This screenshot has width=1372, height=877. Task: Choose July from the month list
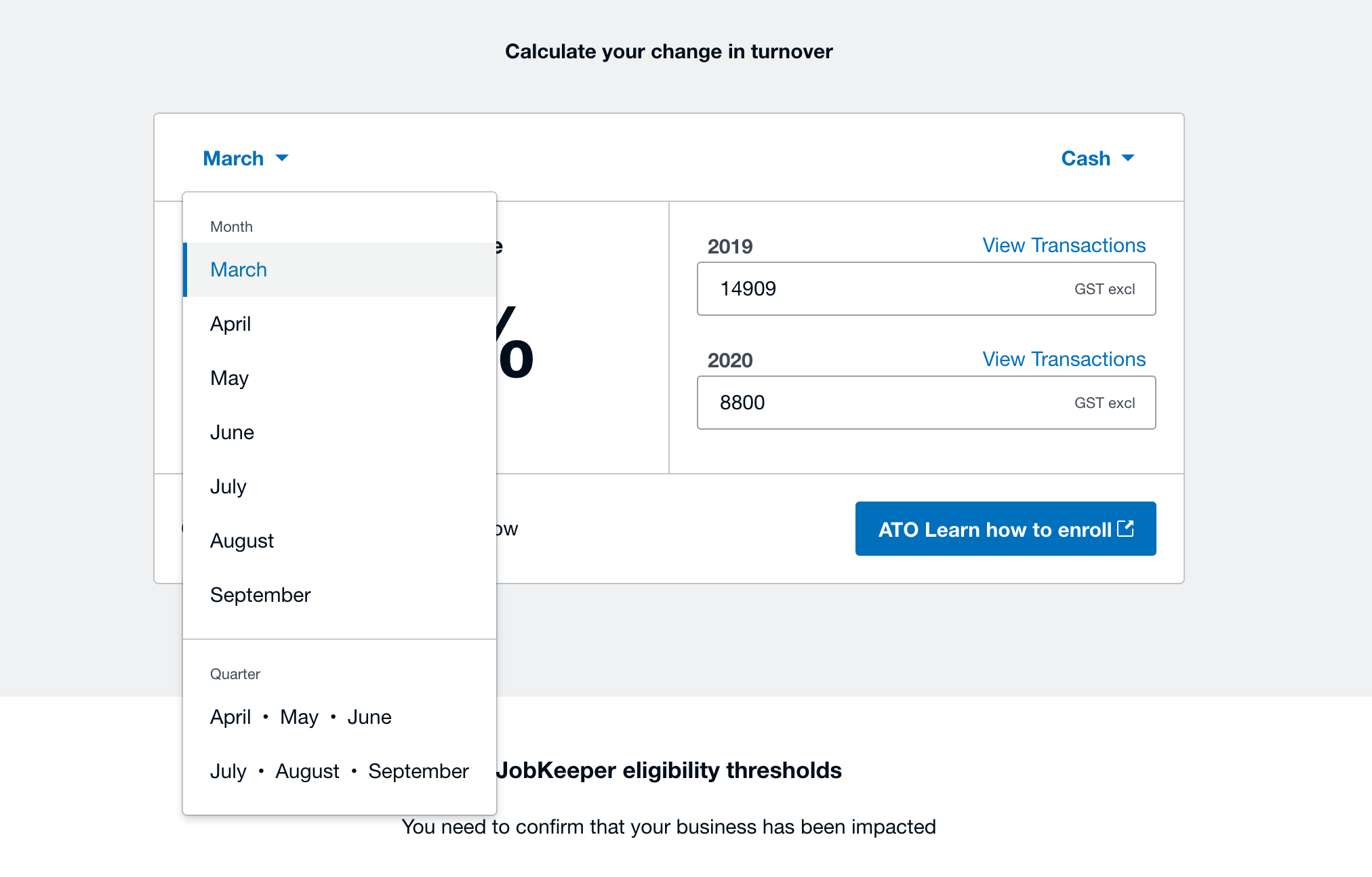pyautogui.click(x=228, y=487)
